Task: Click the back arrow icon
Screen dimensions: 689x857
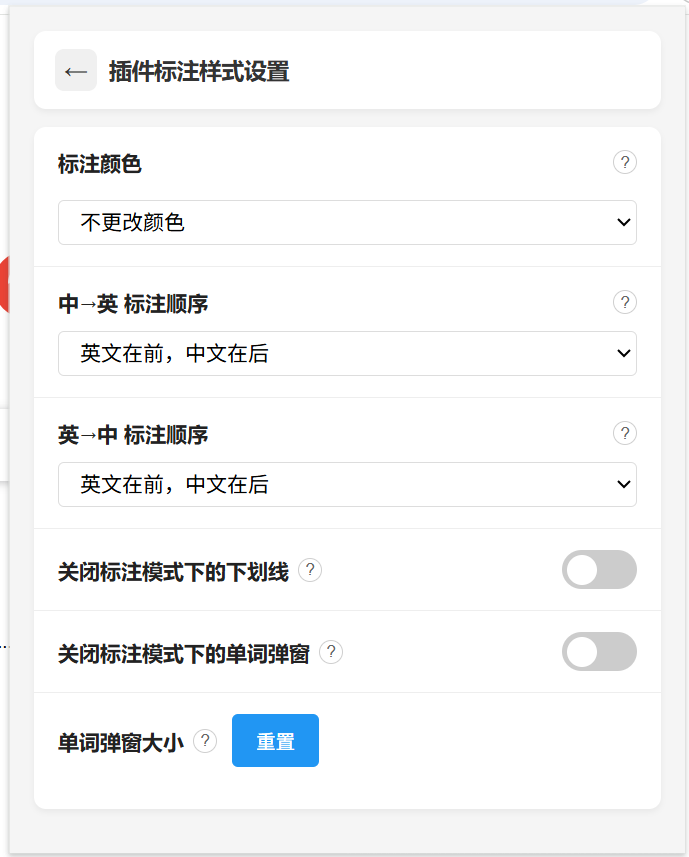Action: coord(76,70)
